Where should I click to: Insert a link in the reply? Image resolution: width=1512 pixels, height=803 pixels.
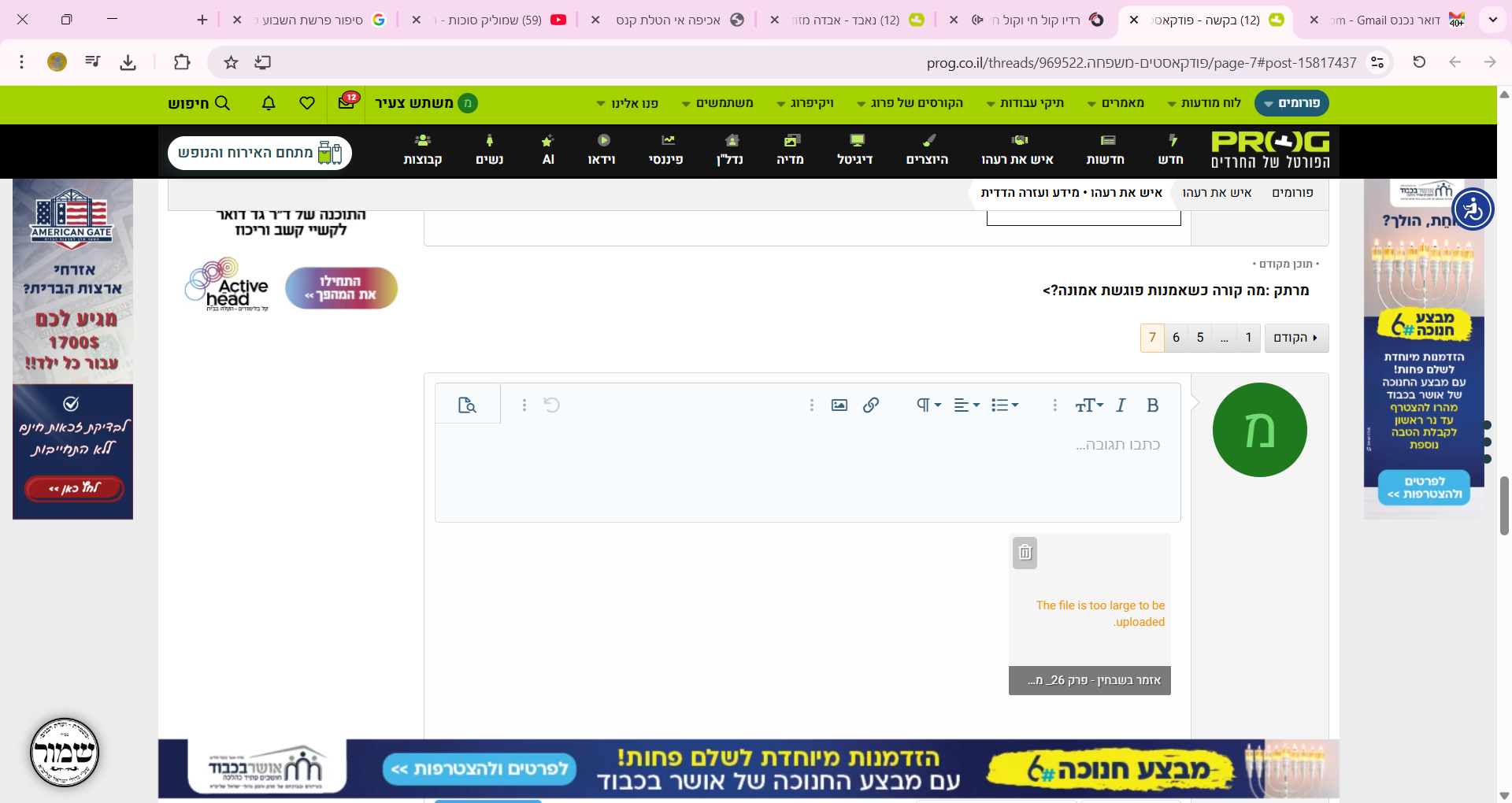871,405
